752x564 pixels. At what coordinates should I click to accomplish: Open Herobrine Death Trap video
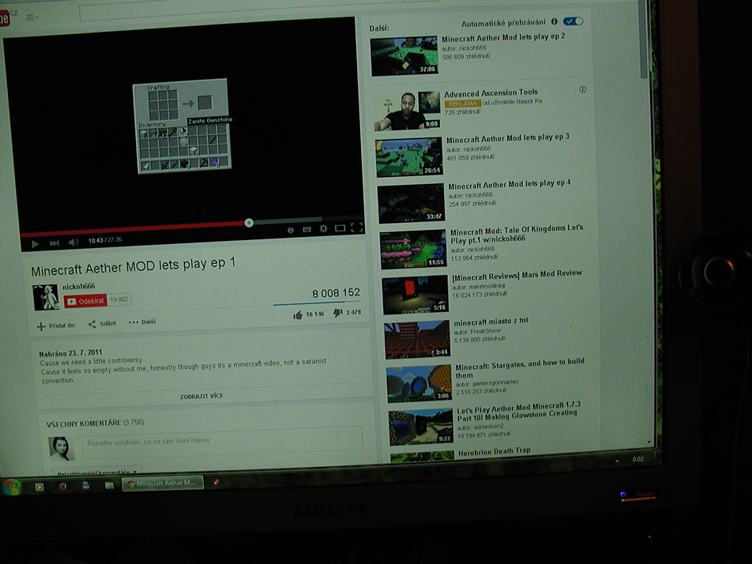(494, 451)
